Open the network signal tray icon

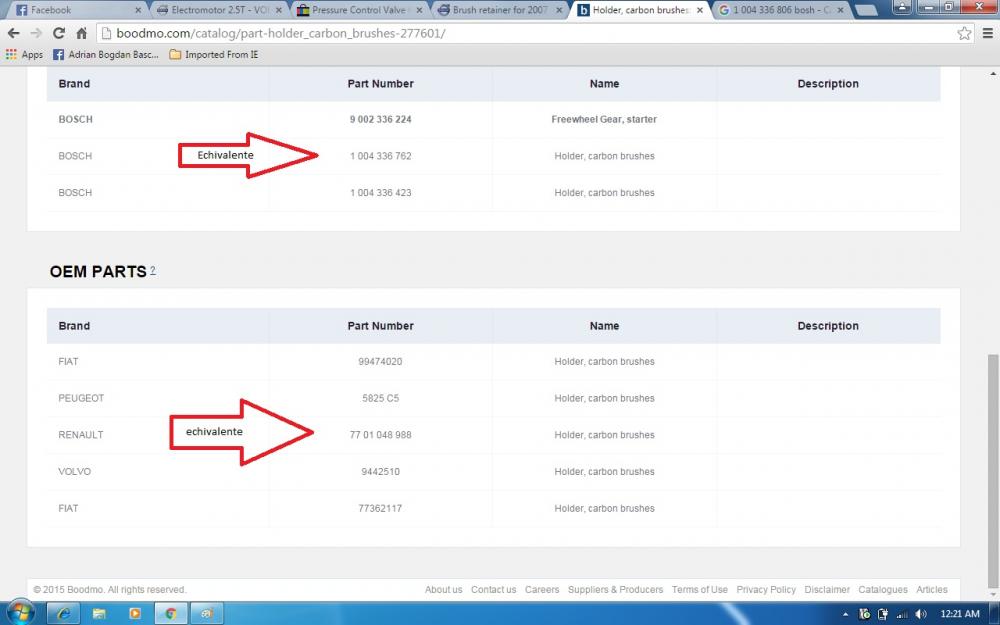click(x=902, y=614)
